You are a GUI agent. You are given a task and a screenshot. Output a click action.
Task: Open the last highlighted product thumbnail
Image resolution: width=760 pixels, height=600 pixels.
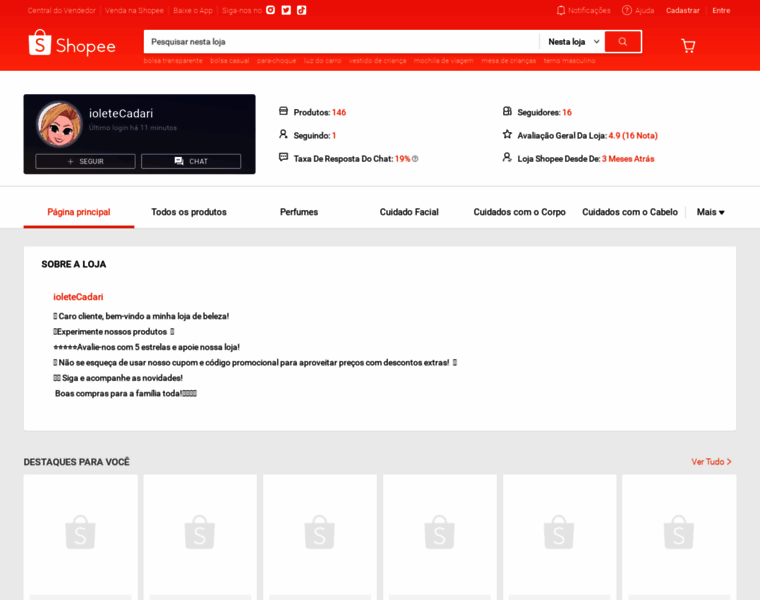[x=679, y=532]
